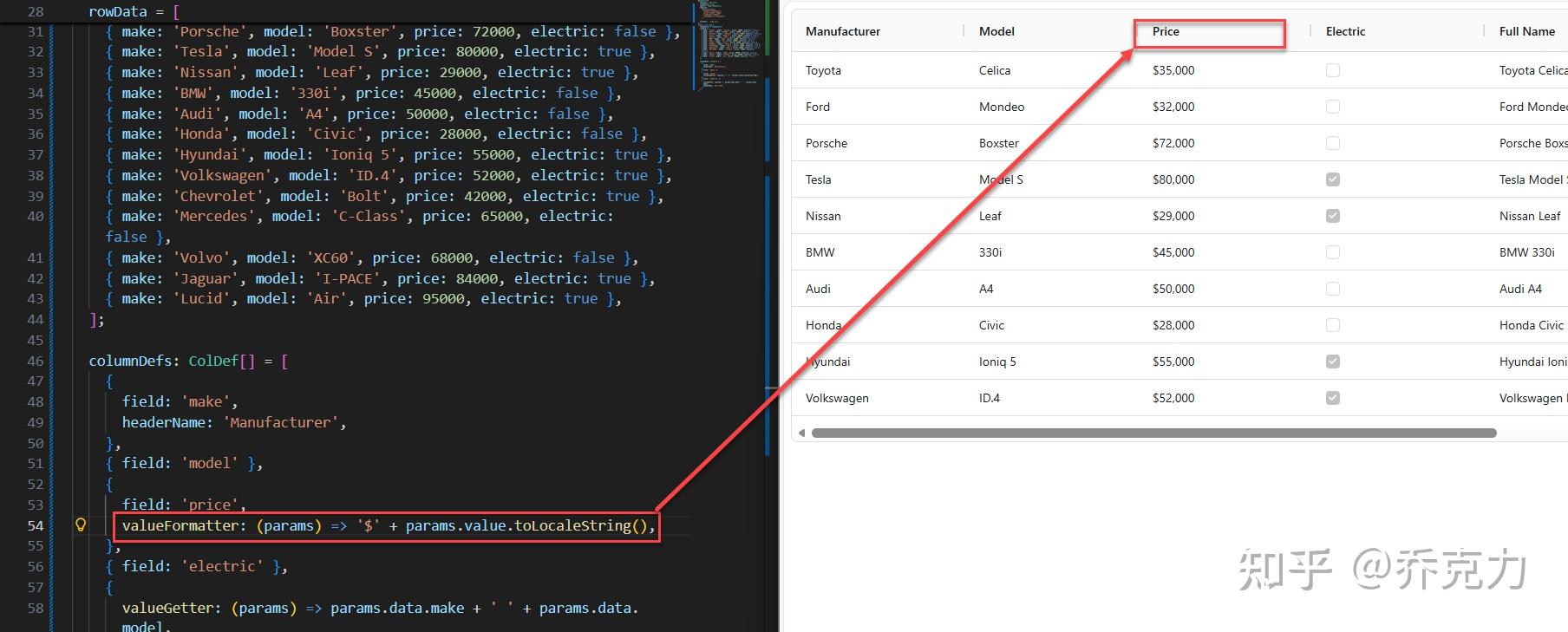This screenshot has width=1568, height=632.
Task: Select the Leaf model cell
Action: click(990, 216)
